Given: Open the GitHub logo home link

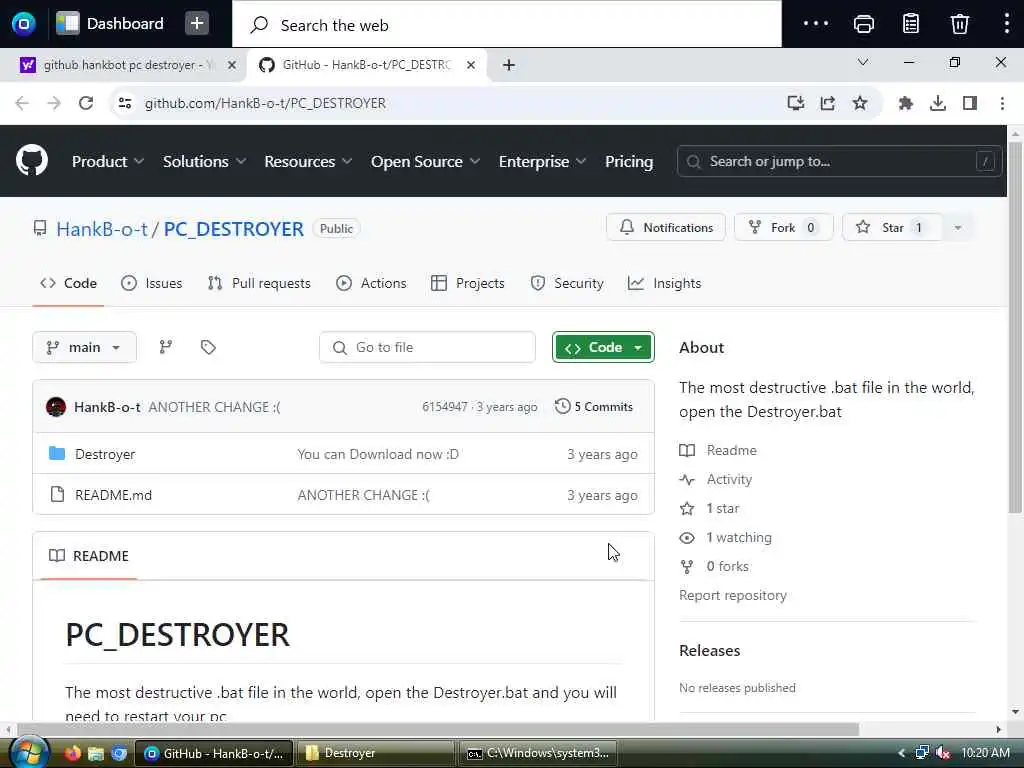Looking at the screenshot, I should click(x=31, y=161).
